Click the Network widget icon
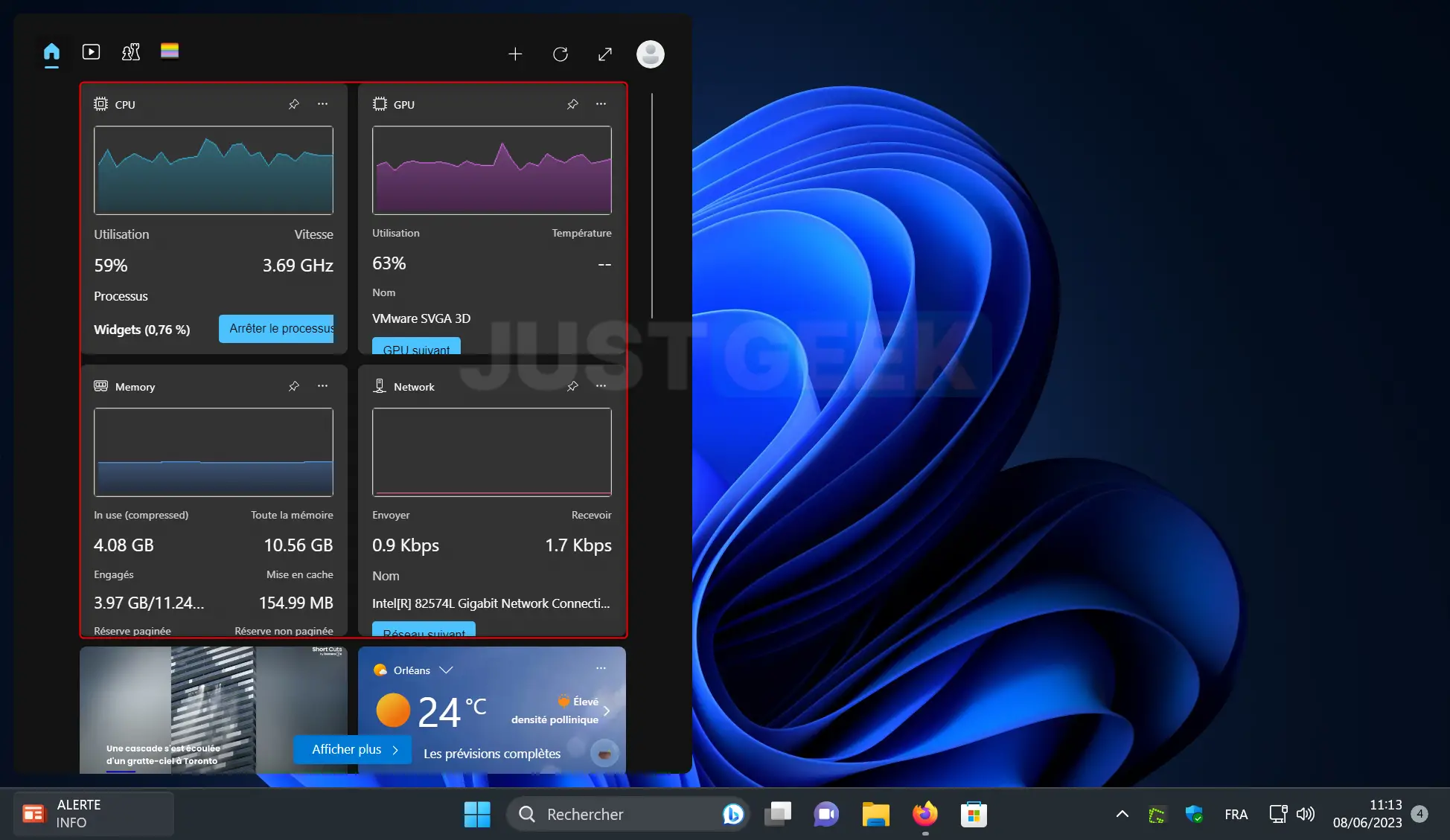This screenshot has height=840, width=1450. tap(380, 386)
